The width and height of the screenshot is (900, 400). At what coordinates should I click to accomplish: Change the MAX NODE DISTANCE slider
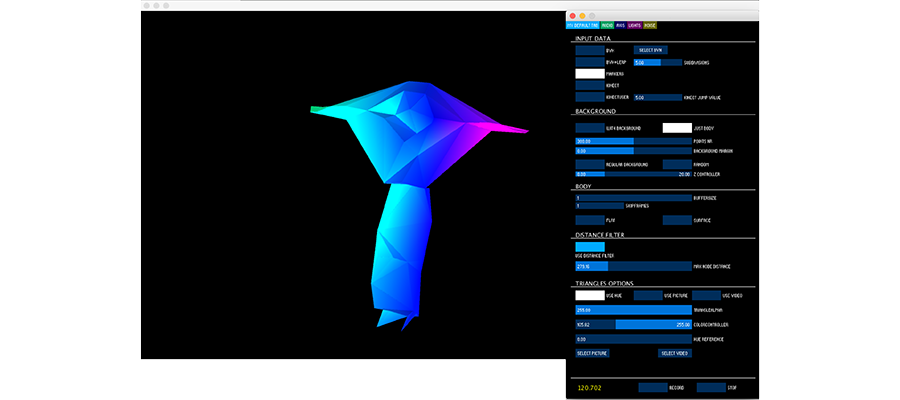click(x=634, y=266)
